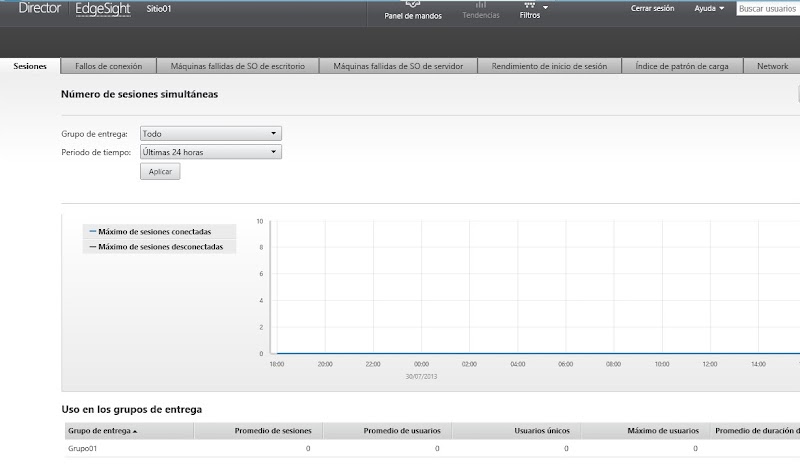Click the 18:00 time axis label
This screenshot has width=800, height=471.
[277, 364]
